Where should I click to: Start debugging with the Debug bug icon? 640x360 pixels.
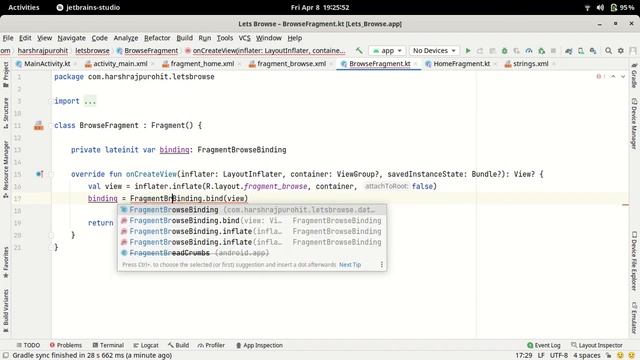point(504,51)
